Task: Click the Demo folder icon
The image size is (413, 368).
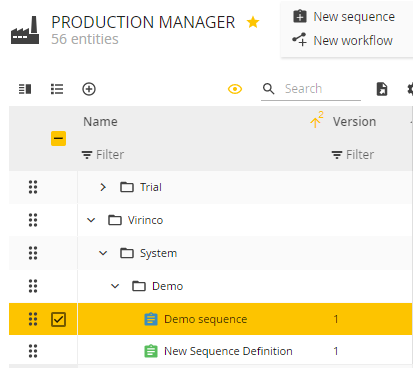Action: (x=139, y=286)
